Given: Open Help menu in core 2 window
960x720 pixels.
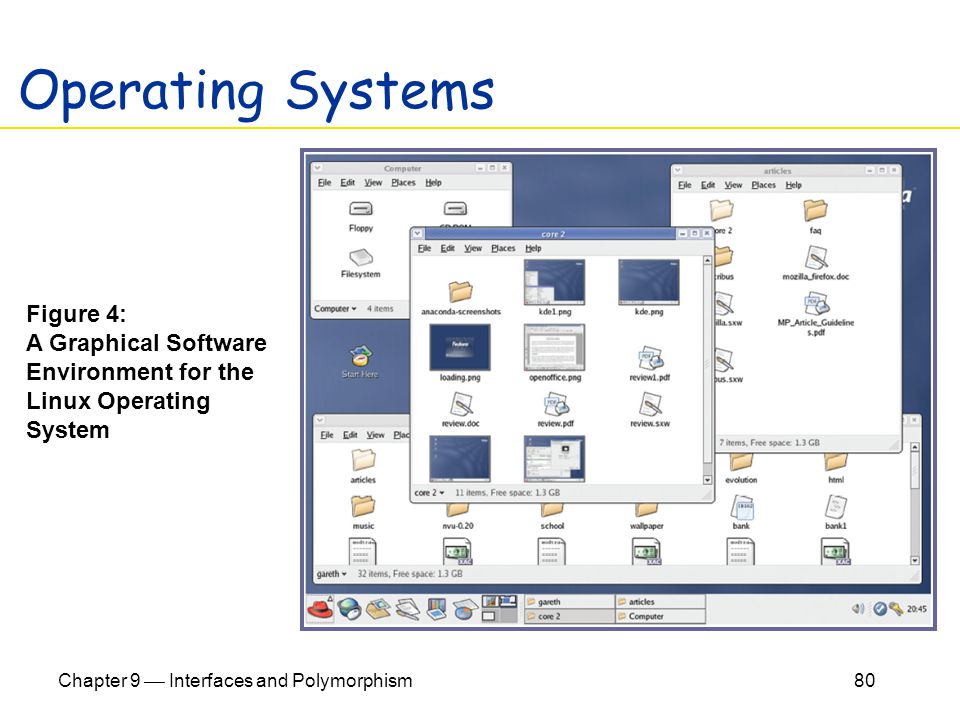Looking at the screenshot, I should pos(533,249).
